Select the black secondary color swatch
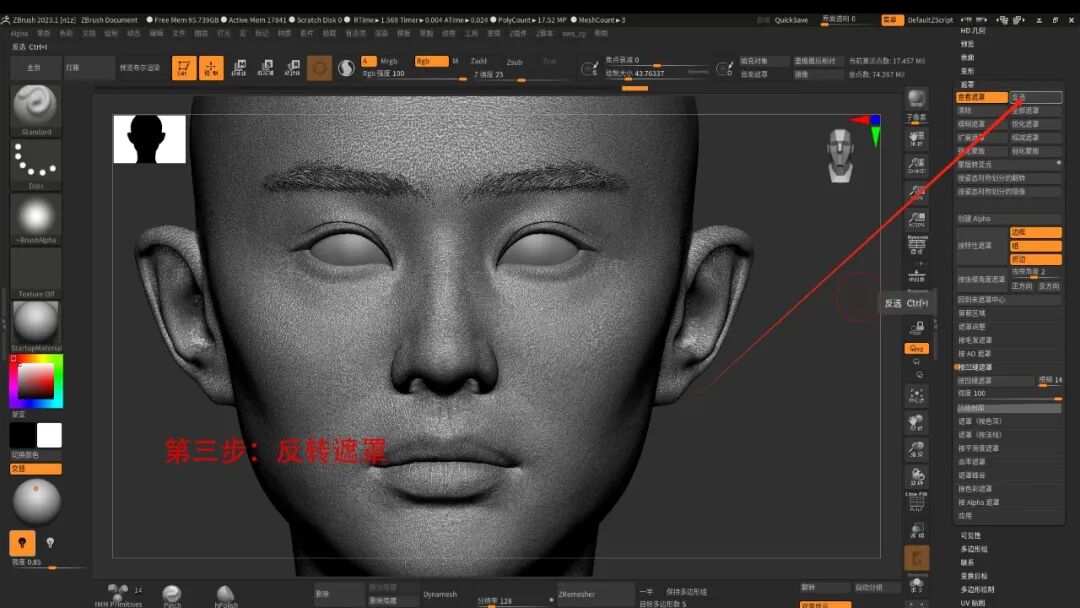Image resolution: width=1080 pixels, height=608 pixels. coord(23,435)
